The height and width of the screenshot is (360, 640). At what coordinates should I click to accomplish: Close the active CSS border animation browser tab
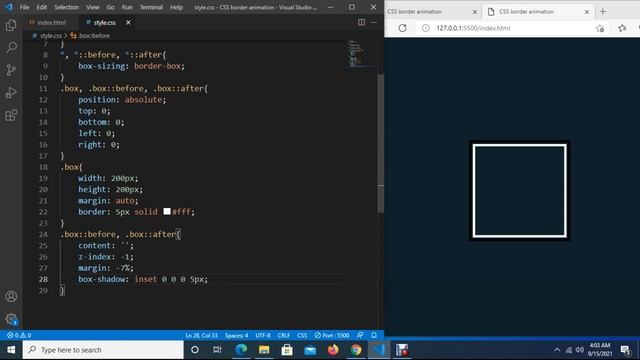pyautogui.click(x=587, y=12)
